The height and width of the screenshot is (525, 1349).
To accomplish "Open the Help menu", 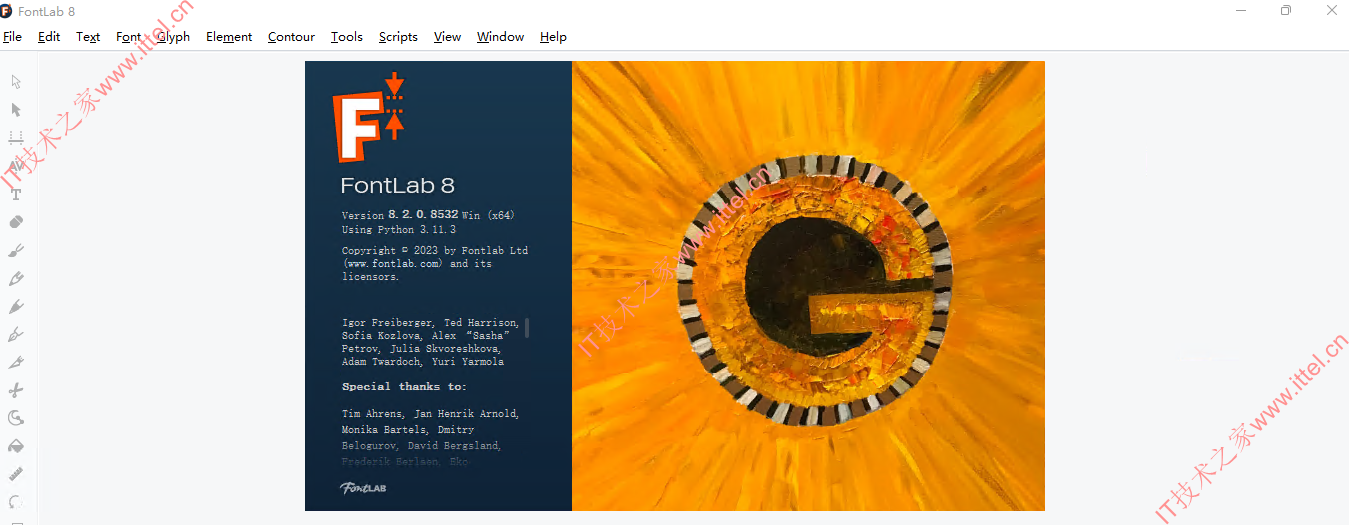I will click(x=553, y=37).
